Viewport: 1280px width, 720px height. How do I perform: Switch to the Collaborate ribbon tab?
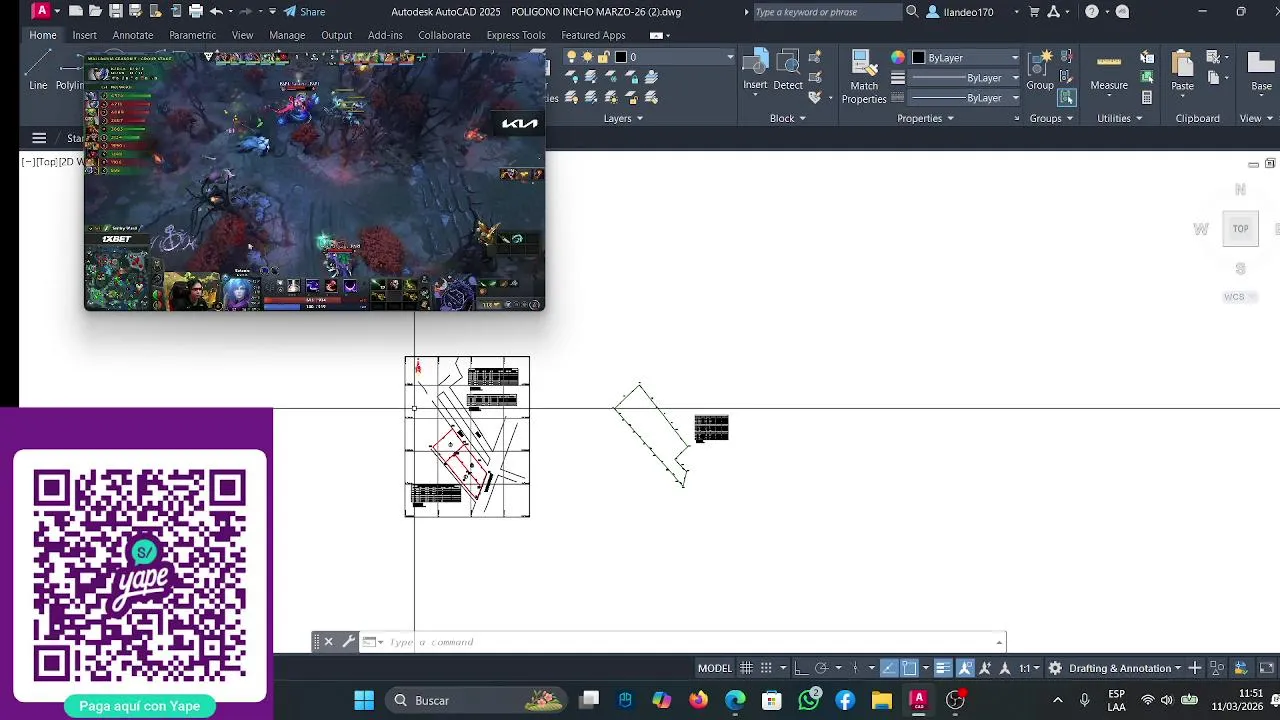click(444, 35)
